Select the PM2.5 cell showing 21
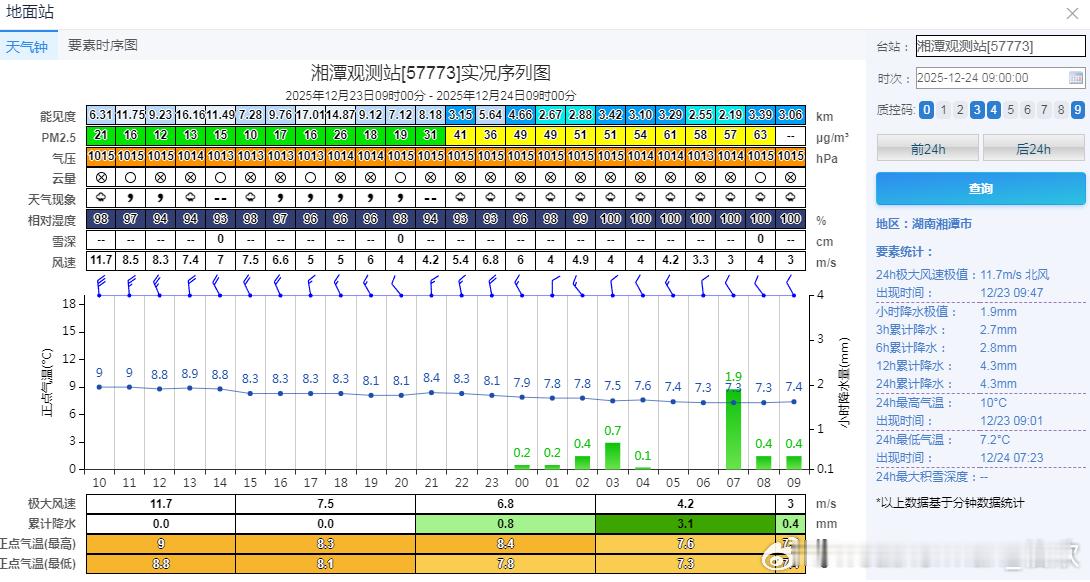The image size is (1090, 582). [x=101, y=135]
